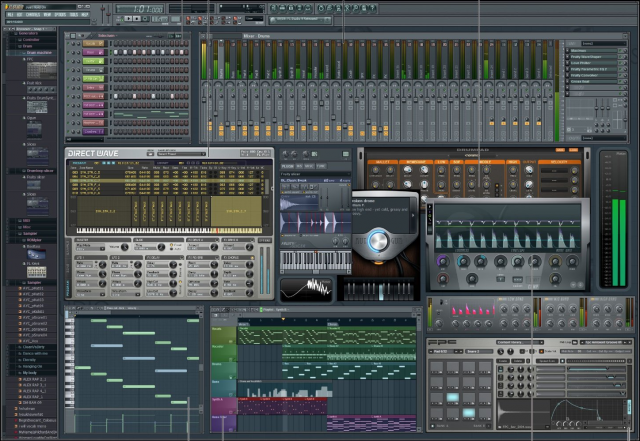Expand the Misc folder in the browser

pos(24,227)
